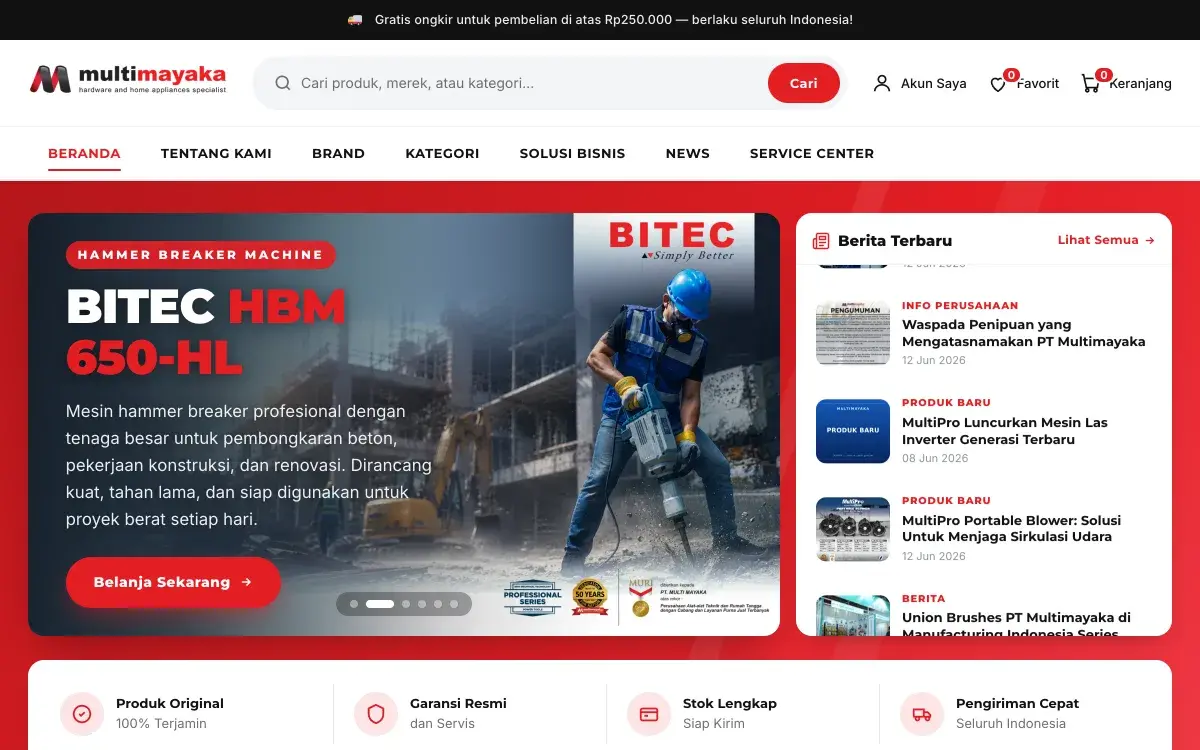This screenshot has height=750, width=1200.
Task: Open the MultiPro blower news thumbnail
Action: (x=853, y=529)
